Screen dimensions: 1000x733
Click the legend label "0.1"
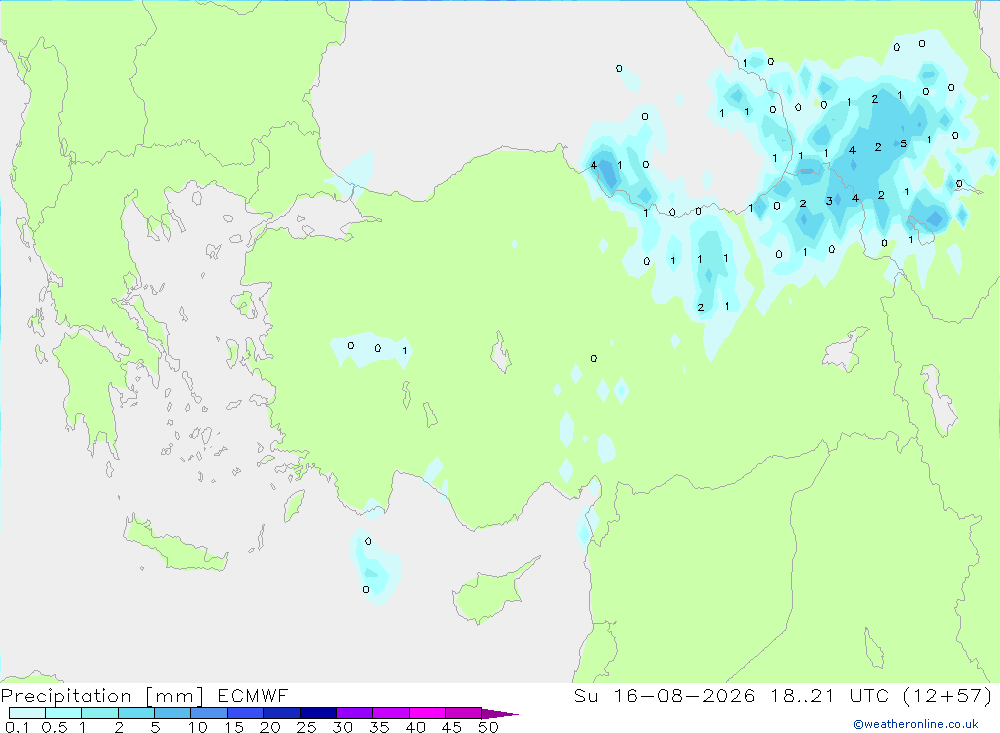pos(17,727)
